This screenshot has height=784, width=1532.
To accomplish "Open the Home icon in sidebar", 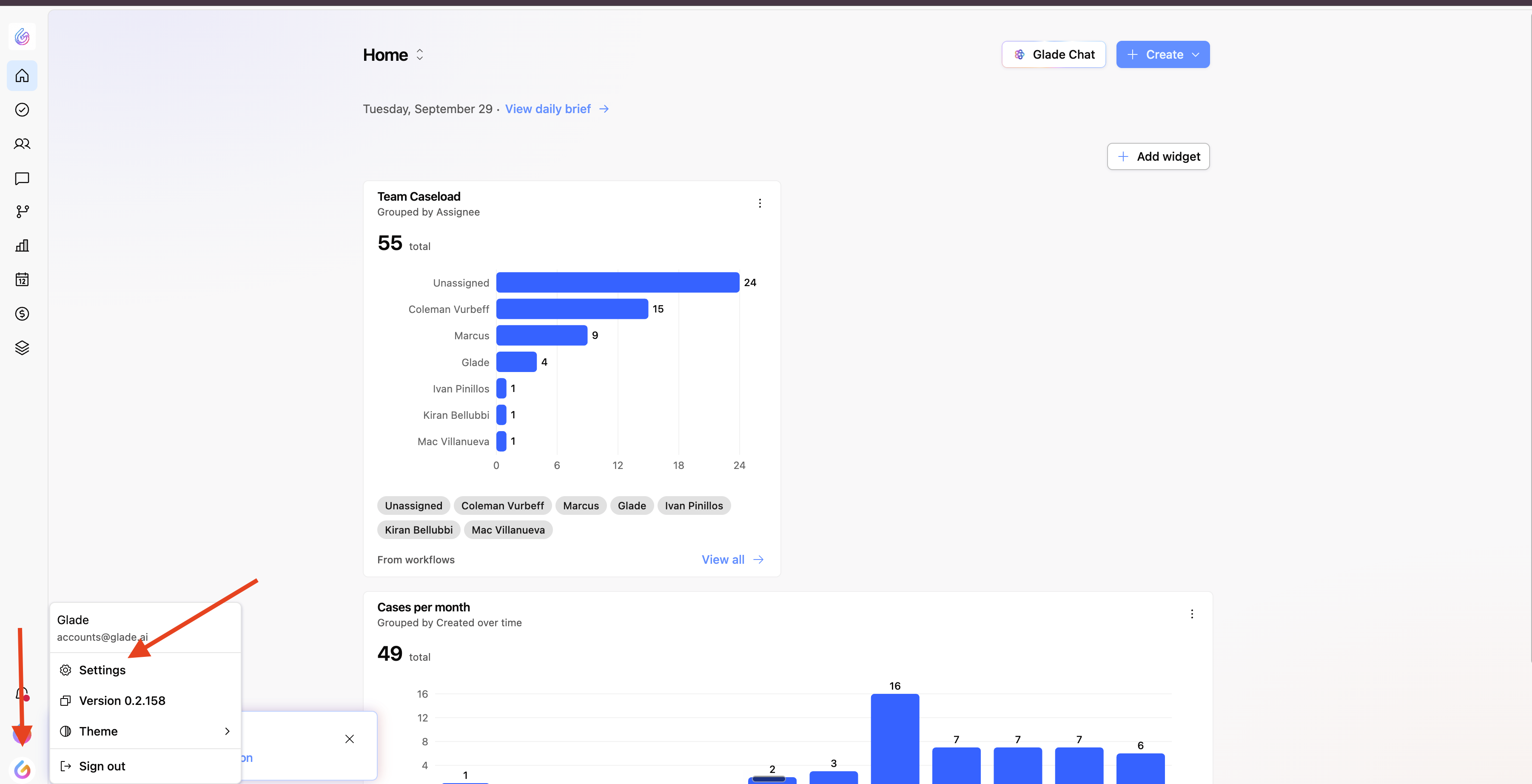I will 22,76.
